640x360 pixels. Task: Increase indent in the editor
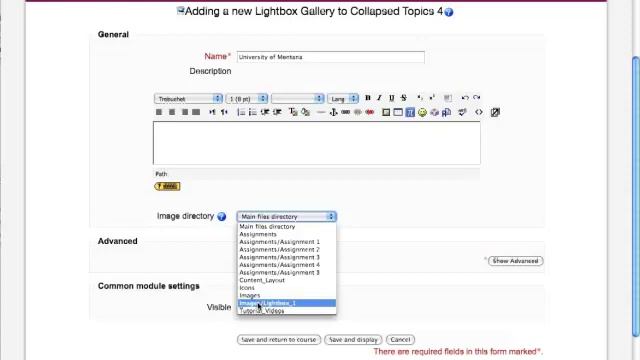click(x=277, y=112)
